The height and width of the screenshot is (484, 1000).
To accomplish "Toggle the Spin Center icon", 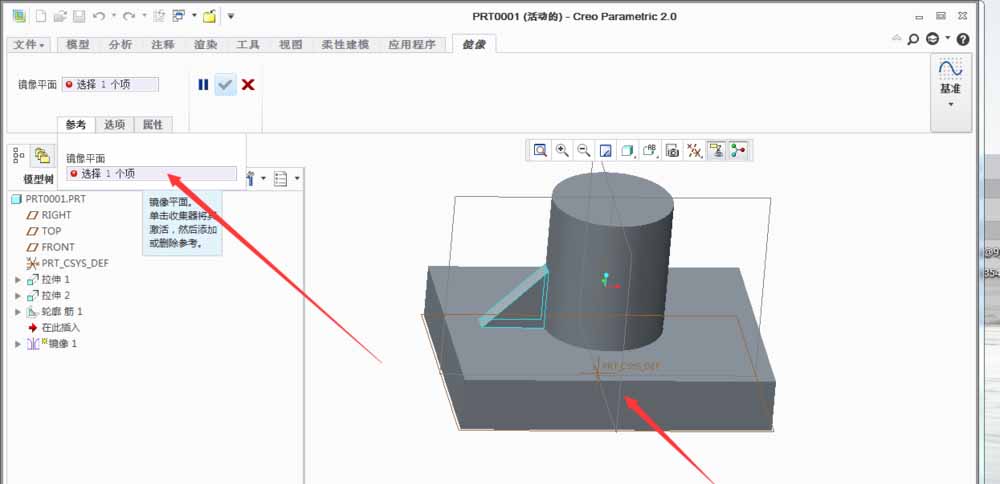I will [x=738, y=150].
